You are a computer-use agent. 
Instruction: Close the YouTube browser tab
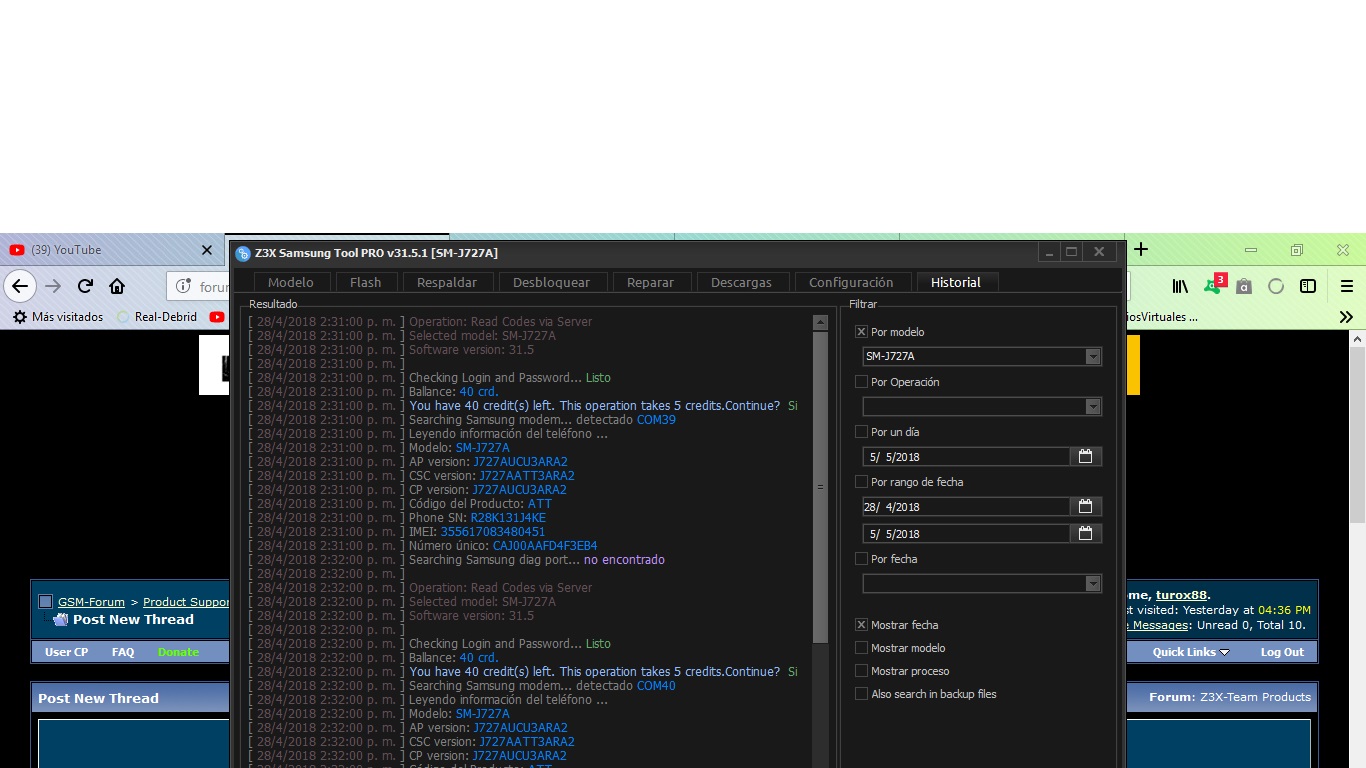[207, 250]
